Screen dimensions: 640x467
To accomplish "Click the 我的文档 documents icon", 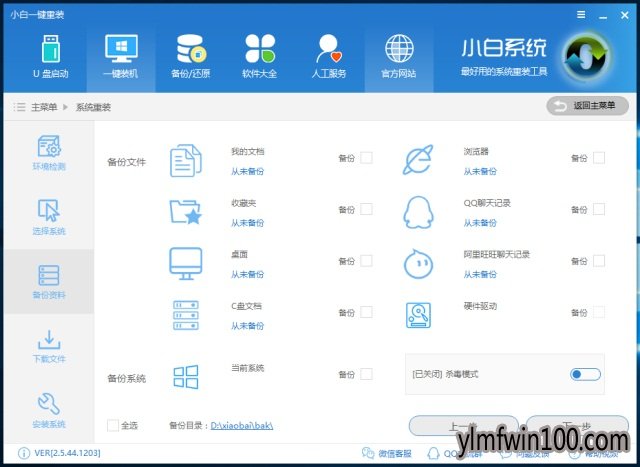I will coord(186,160).
